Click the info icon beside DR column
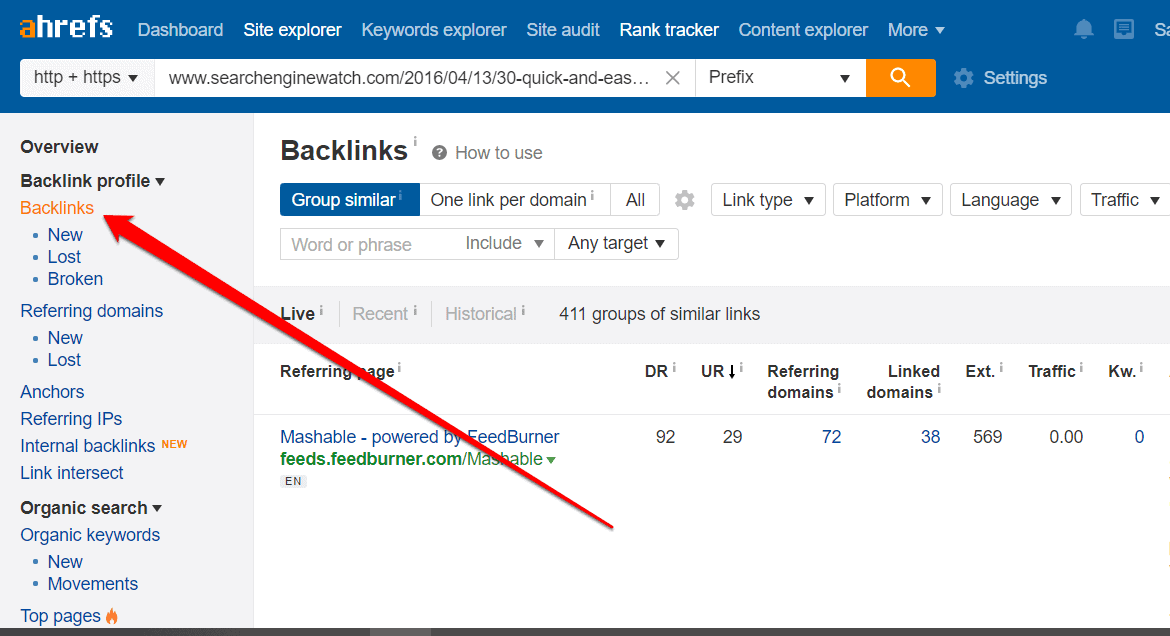1170x636 pixels. pyautogui.click(x=674, y=367)
